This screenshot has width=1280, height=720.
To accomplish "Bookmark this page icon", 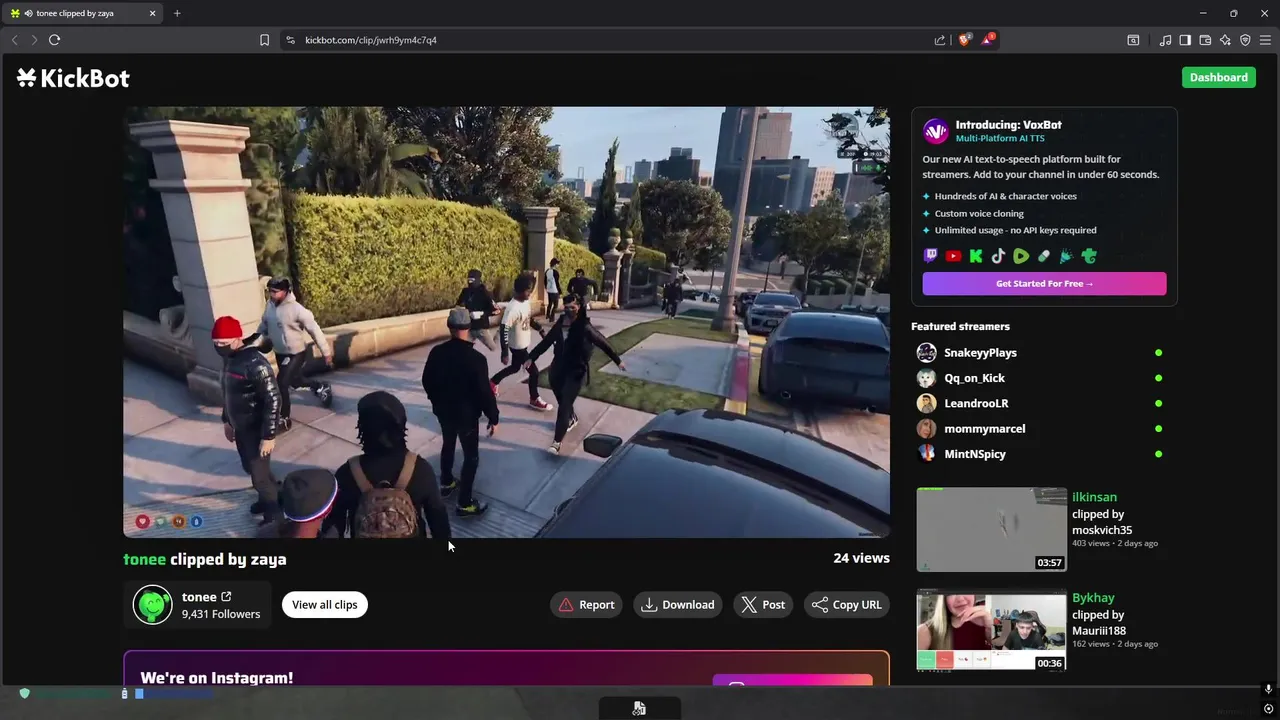I will click(264, 40).
